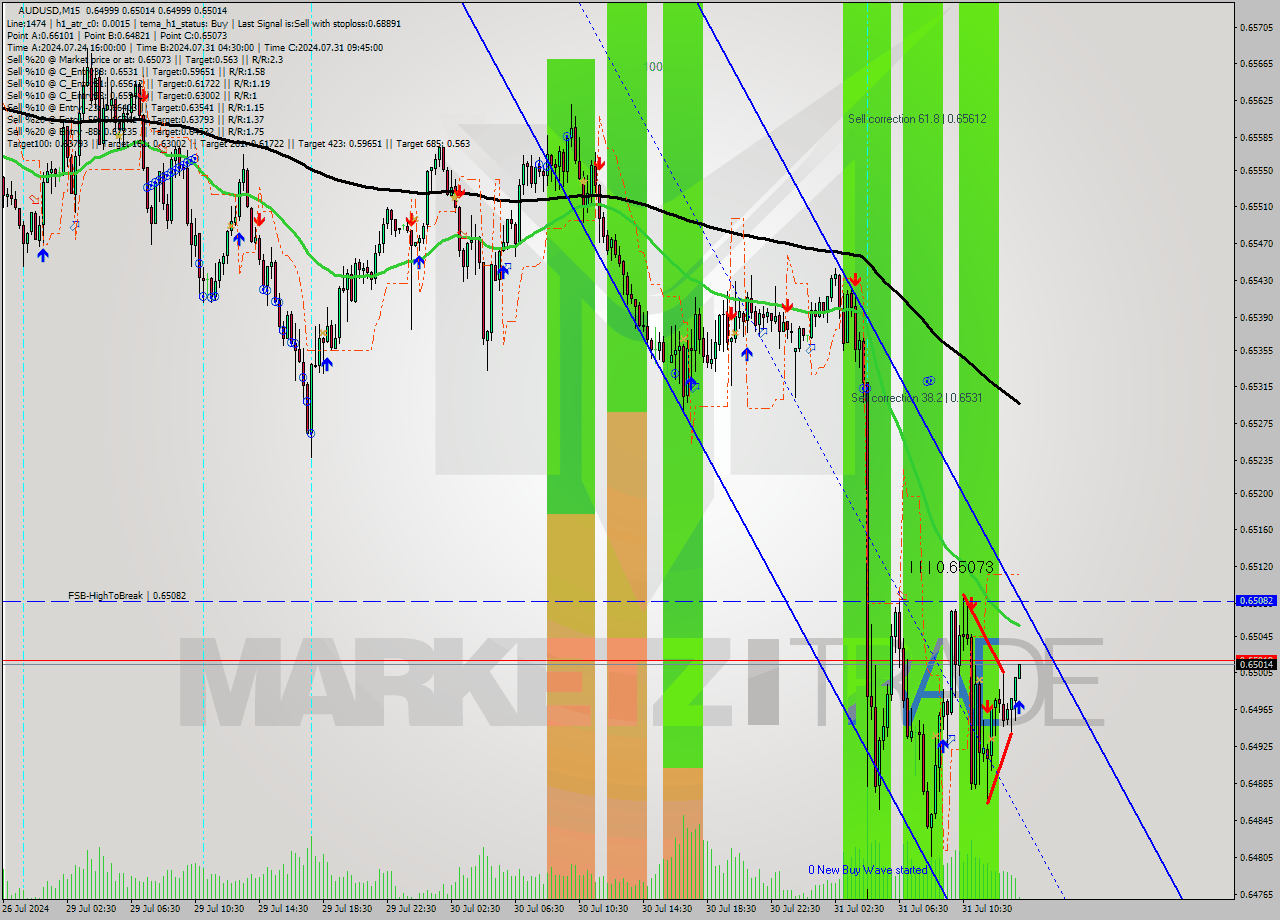Click the '30 Jul 18:30' time axis label

[730, 909]
